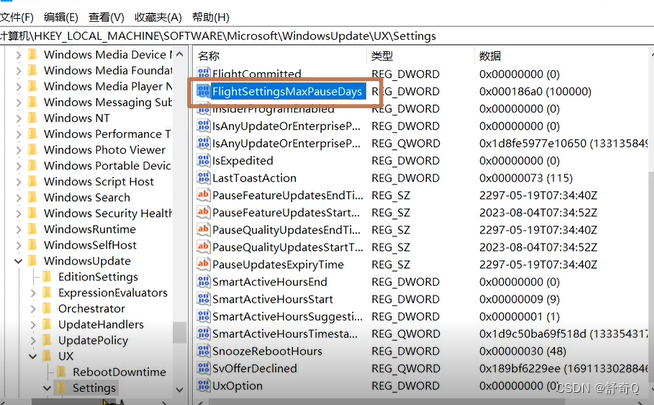Open the 编辑(E) menu
The image size is (654, 405).
[61, 17]
